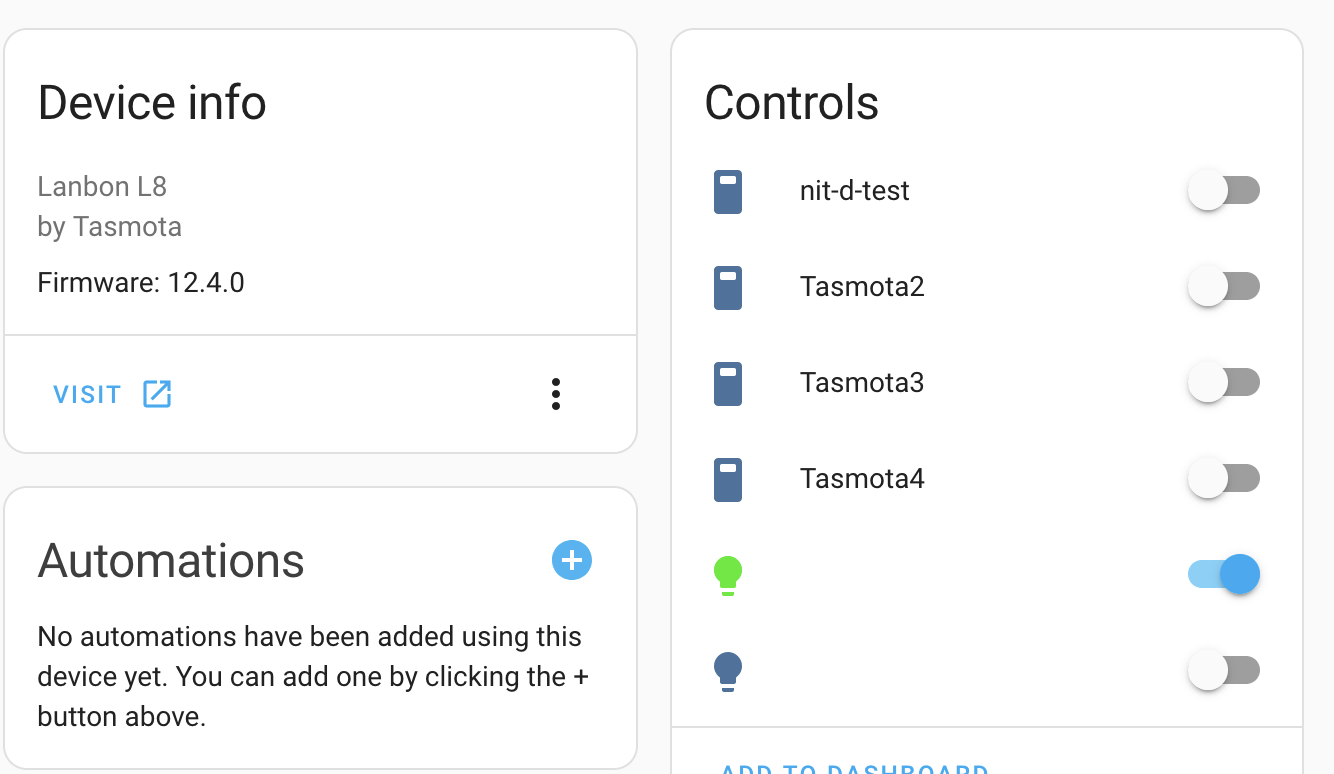Viewport: 1334px width, 774px height.
Task: Toggle the bottom lightbulb switch on
Action: (1224, 670)
